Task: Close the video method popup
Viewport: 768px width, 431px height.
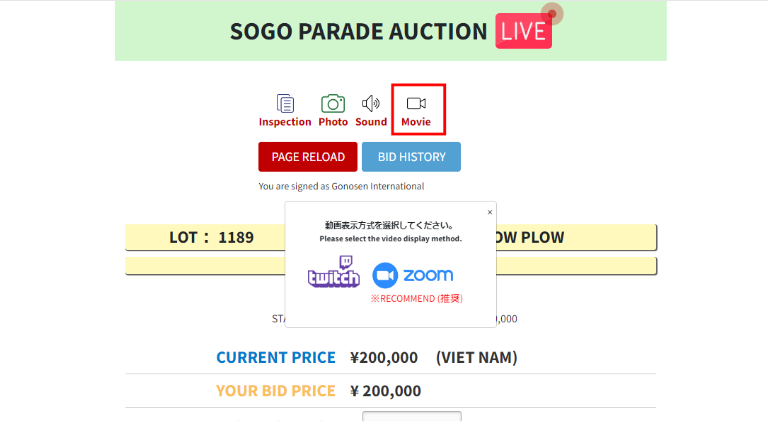Action: point(490,212)
